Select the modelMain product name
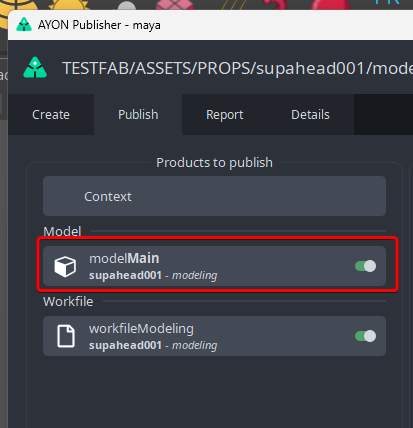The image size is (413, 428). [124, 258]
